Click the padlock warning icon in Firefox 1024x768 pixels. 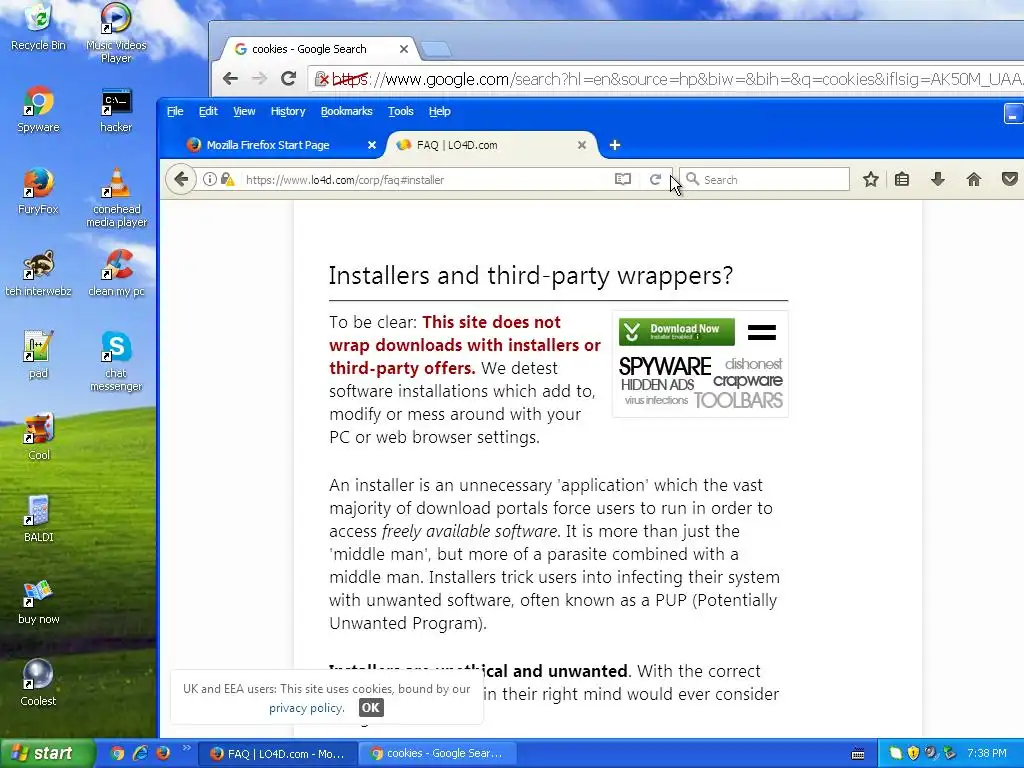coord(227,179)
